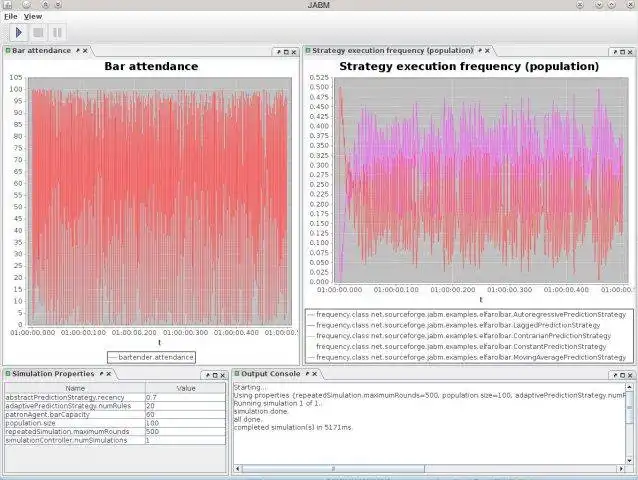Edit the population.size value 100
Image resolution: width=638 pixels, height=480 pixels.
click(x=186, y=423)
